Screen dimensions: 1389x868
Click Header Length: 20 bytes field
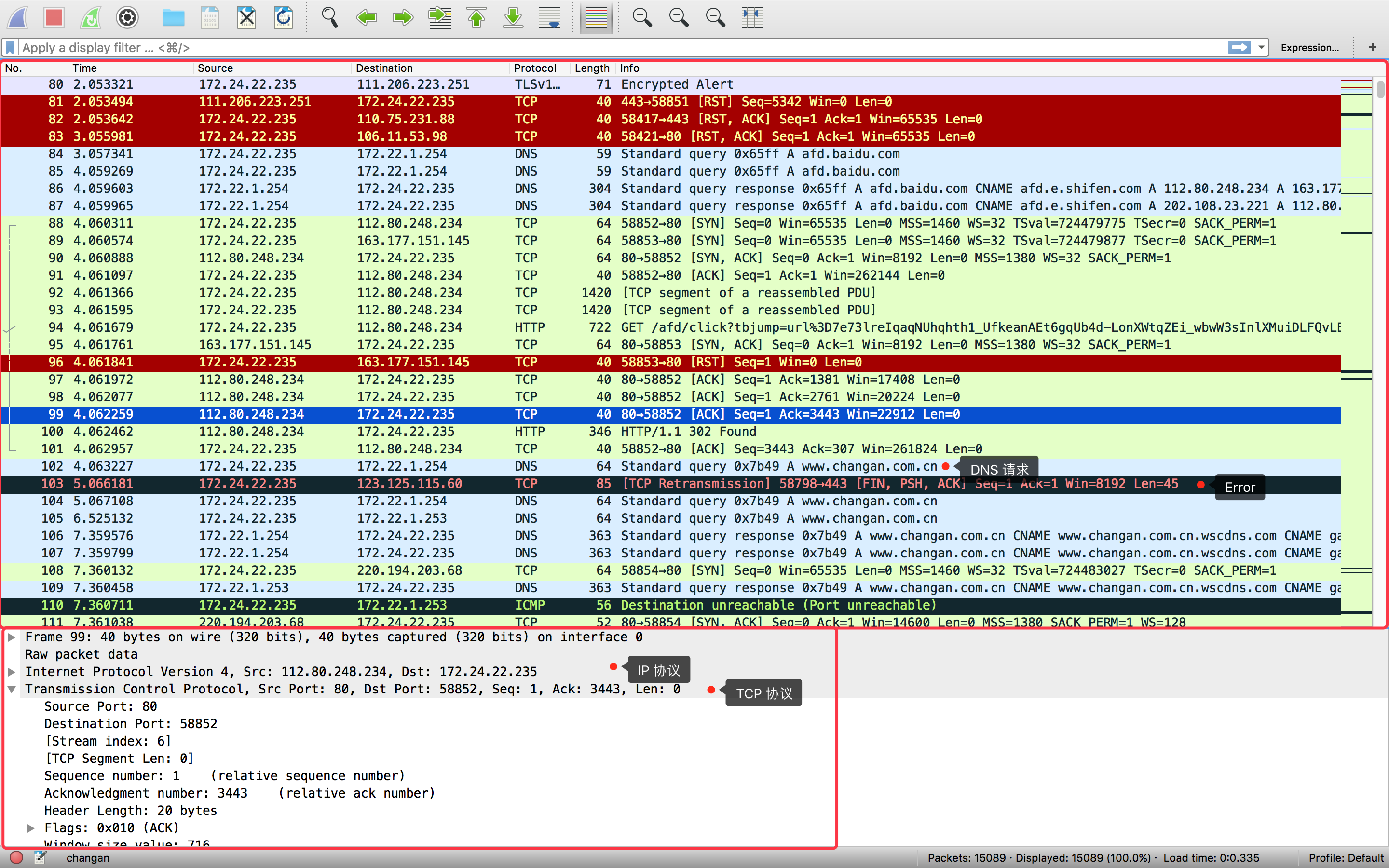pos(131,811)
